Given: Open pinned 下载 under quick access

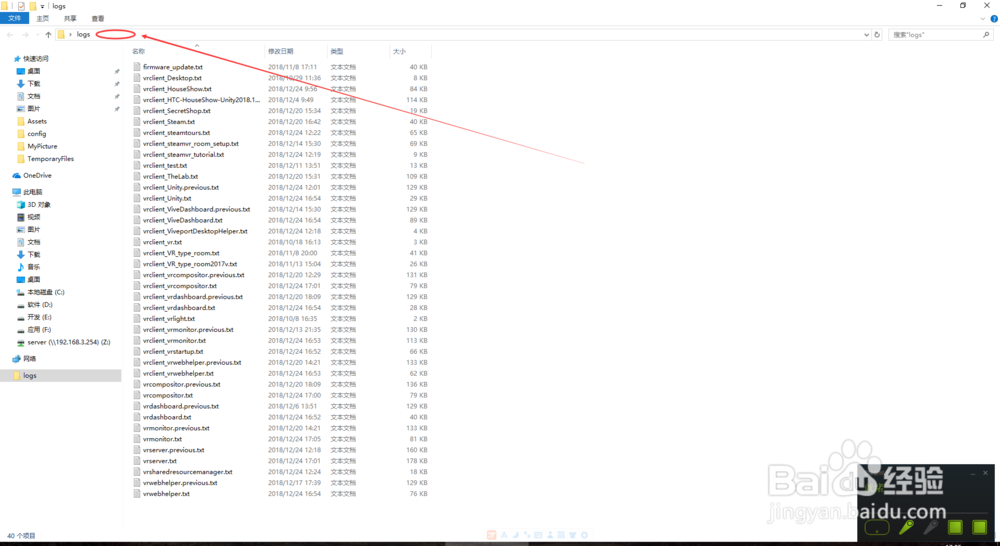Looking at the screenshot, I should click(x=34, y=84).
